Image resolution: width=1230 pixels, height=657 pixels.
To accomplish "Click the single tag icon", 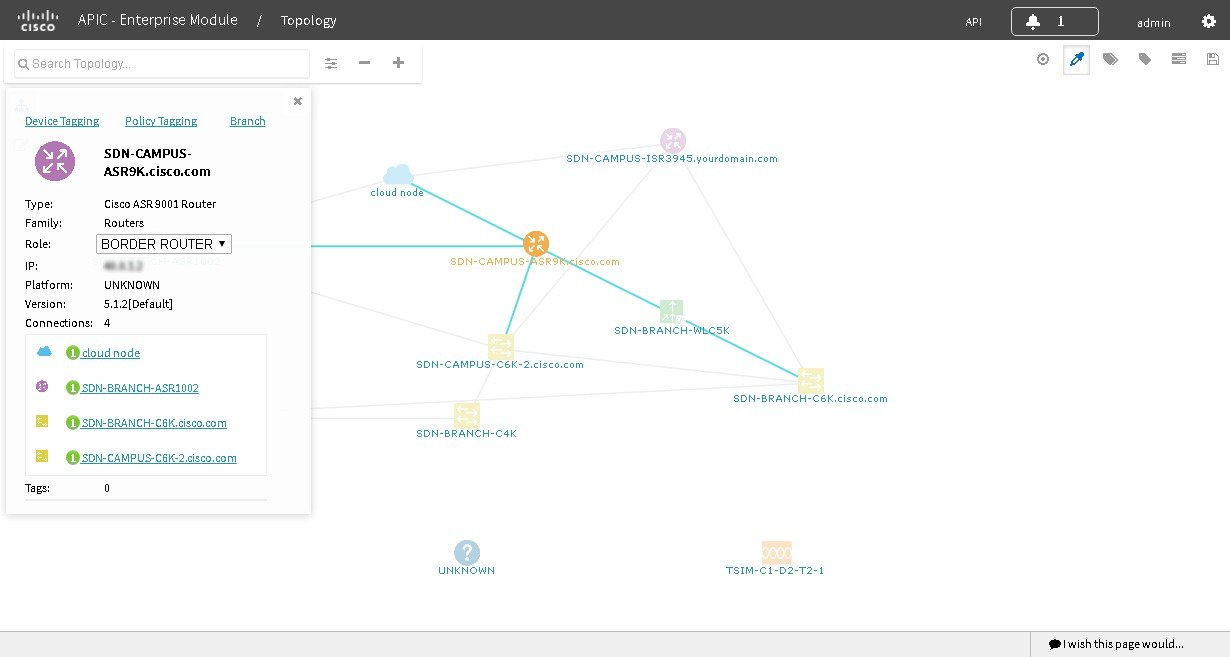I will coord(1145,59).
